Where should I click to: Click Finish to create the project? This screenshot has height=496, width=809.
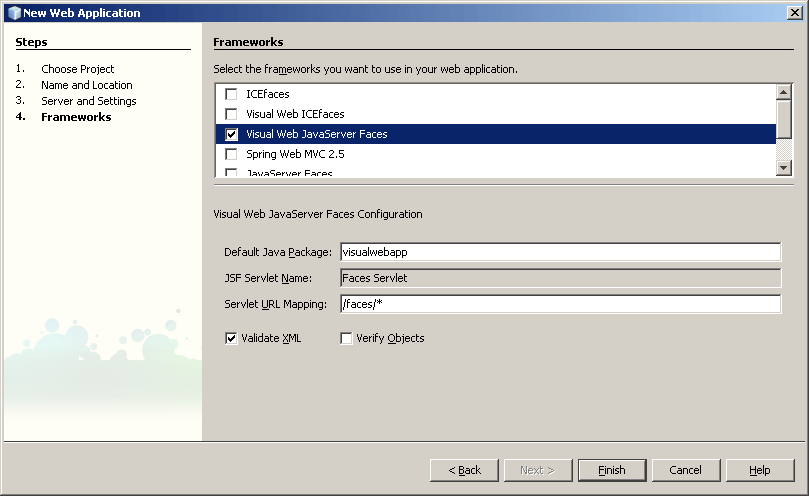[612, 470]
